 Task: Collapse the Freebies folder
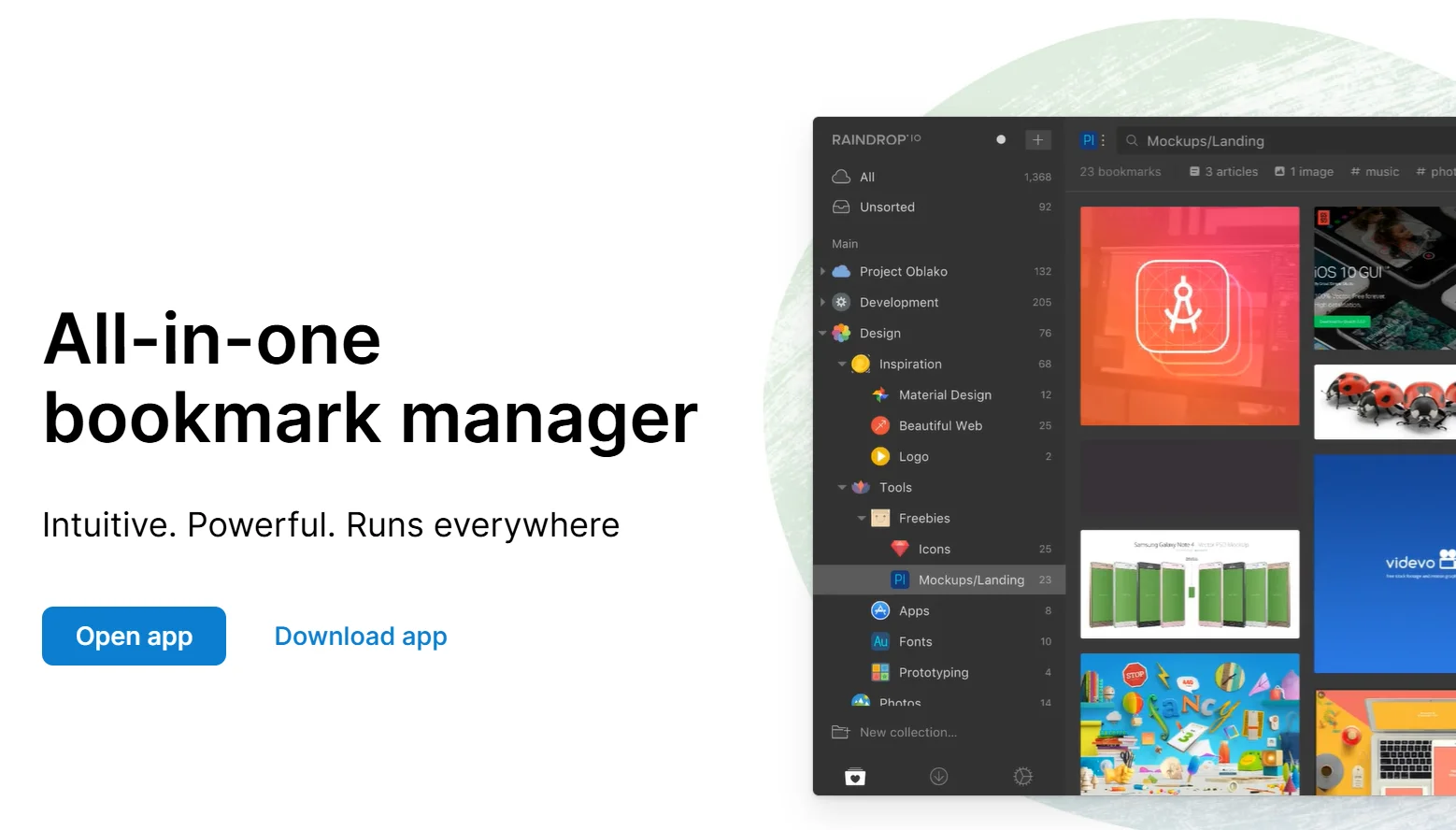tap(862, 519)
